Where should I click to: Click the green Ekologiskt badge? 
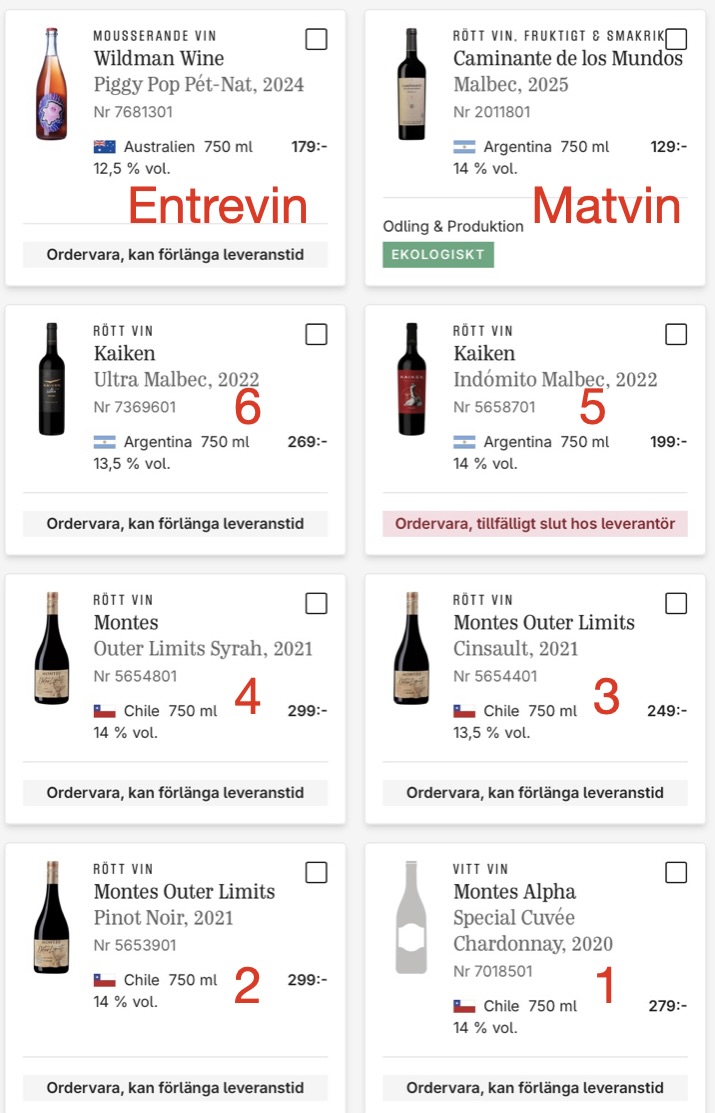(438, 254)
